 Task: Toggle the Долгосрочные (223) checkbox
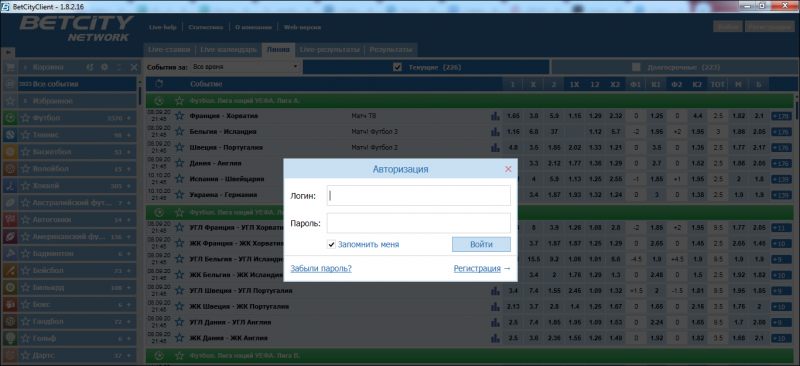pos(636,67)
